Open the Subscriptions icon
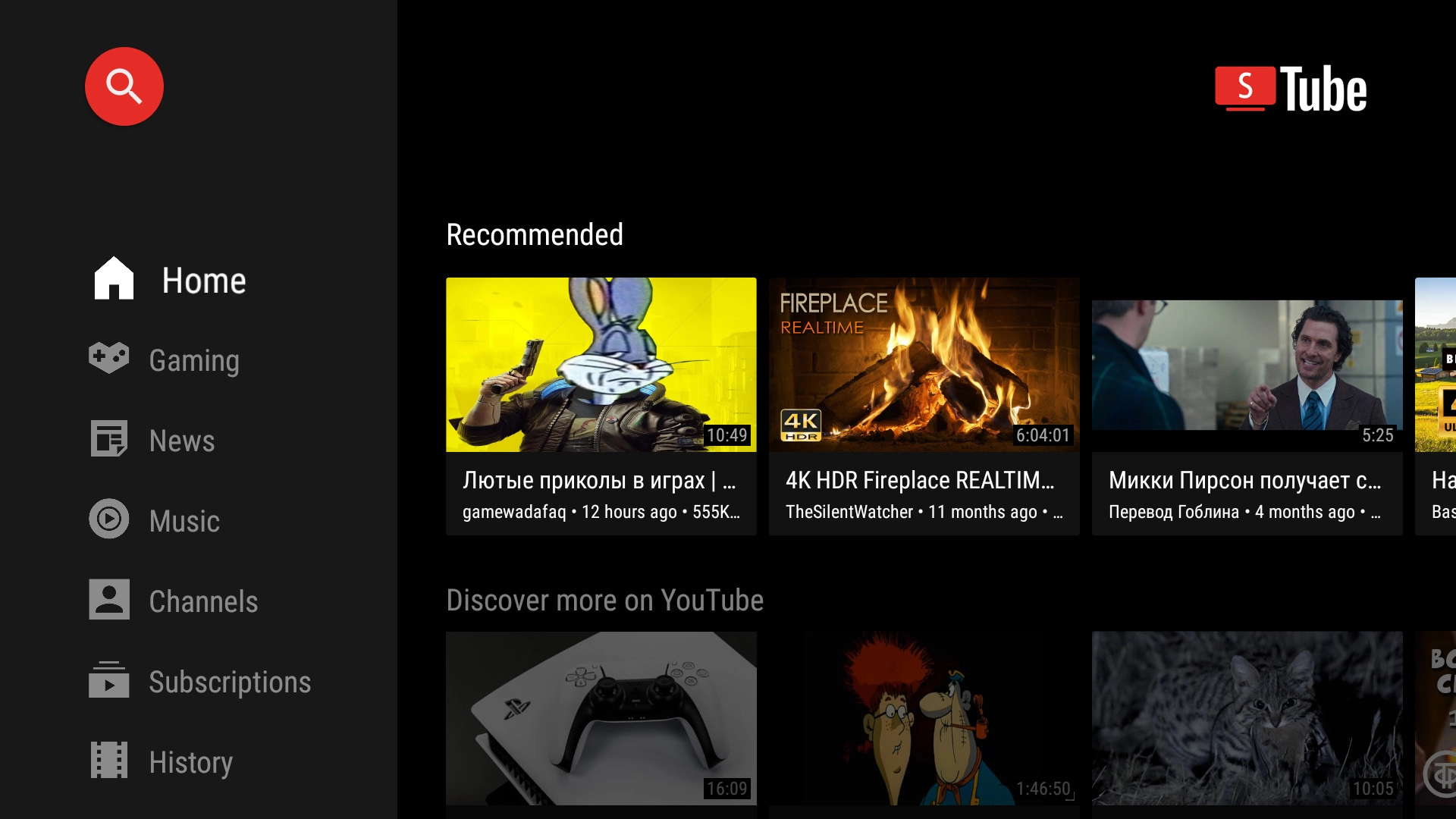 (x=108, y=681)
